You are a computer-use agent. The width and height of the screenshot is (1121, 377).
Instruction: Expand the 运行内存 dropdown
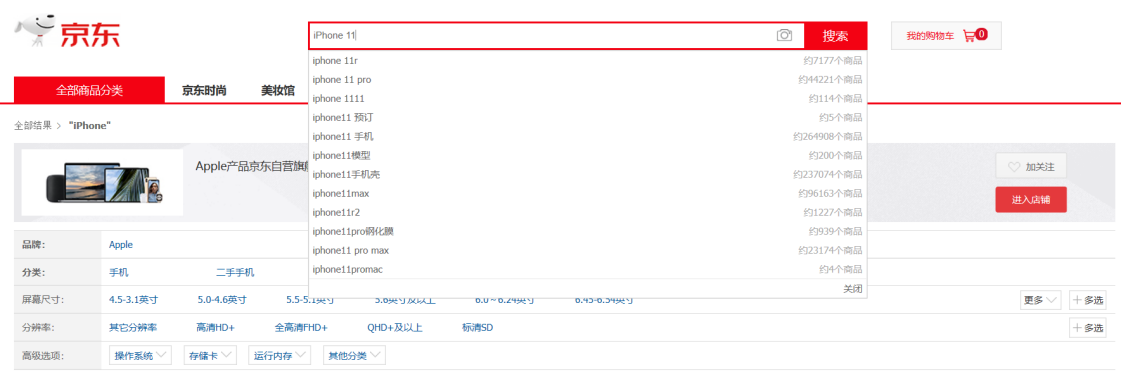(x=280, y=356)
